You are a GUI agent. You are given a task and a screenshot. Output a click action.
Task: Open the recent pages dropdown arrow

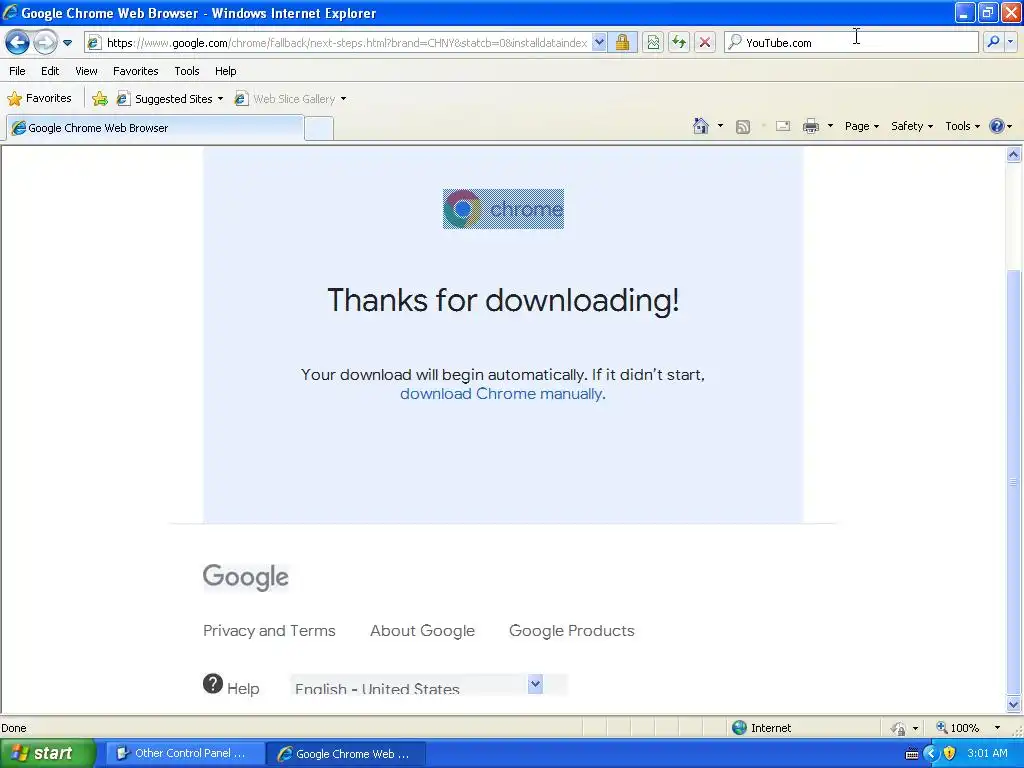[67, 43]
